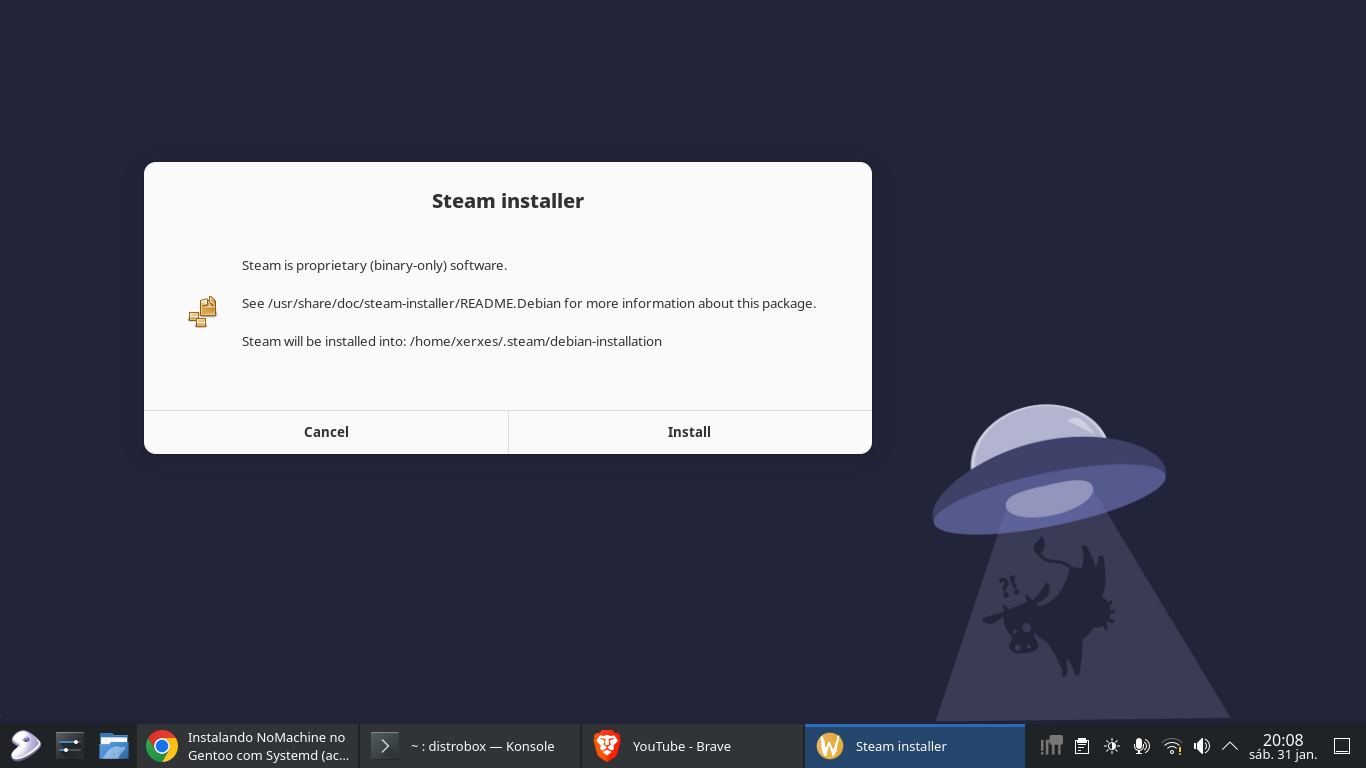The width and height of the screenshot is (1366, 768).
Task: Open the speaker volume tray icon
Action: point(1201,746)
